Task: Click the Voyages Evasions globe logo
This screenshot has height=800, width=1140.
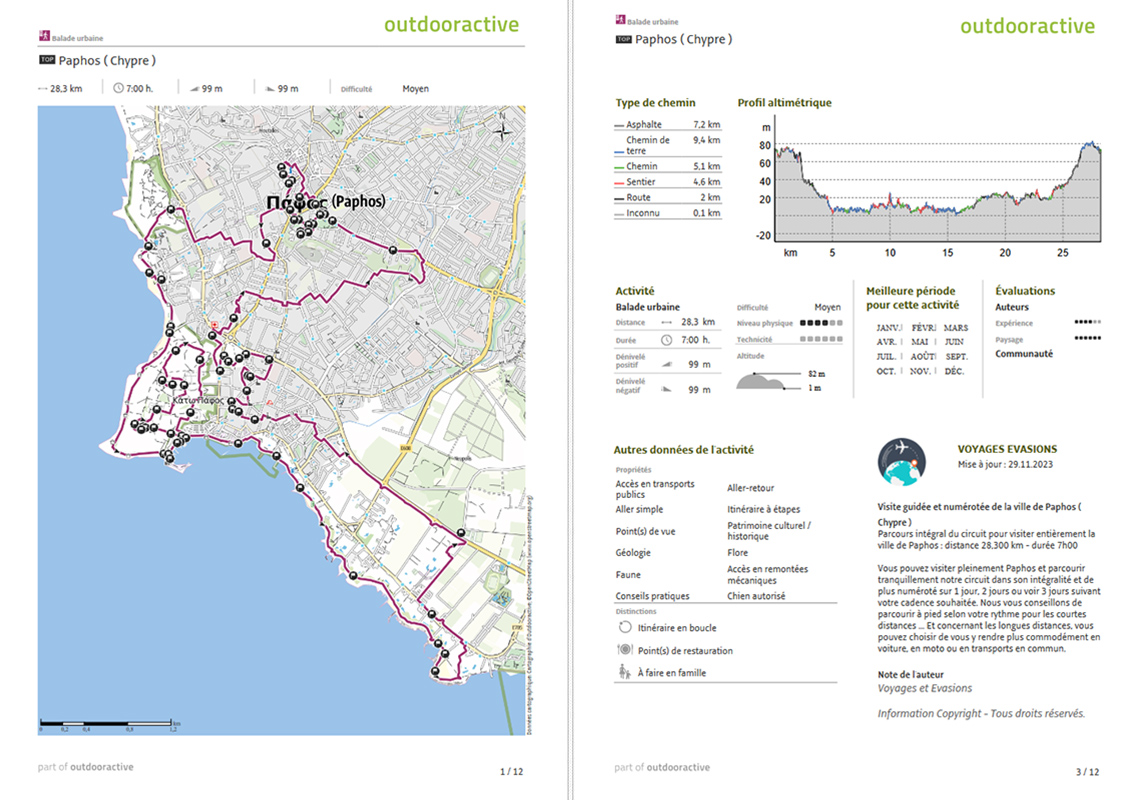Action: [902, 462]
